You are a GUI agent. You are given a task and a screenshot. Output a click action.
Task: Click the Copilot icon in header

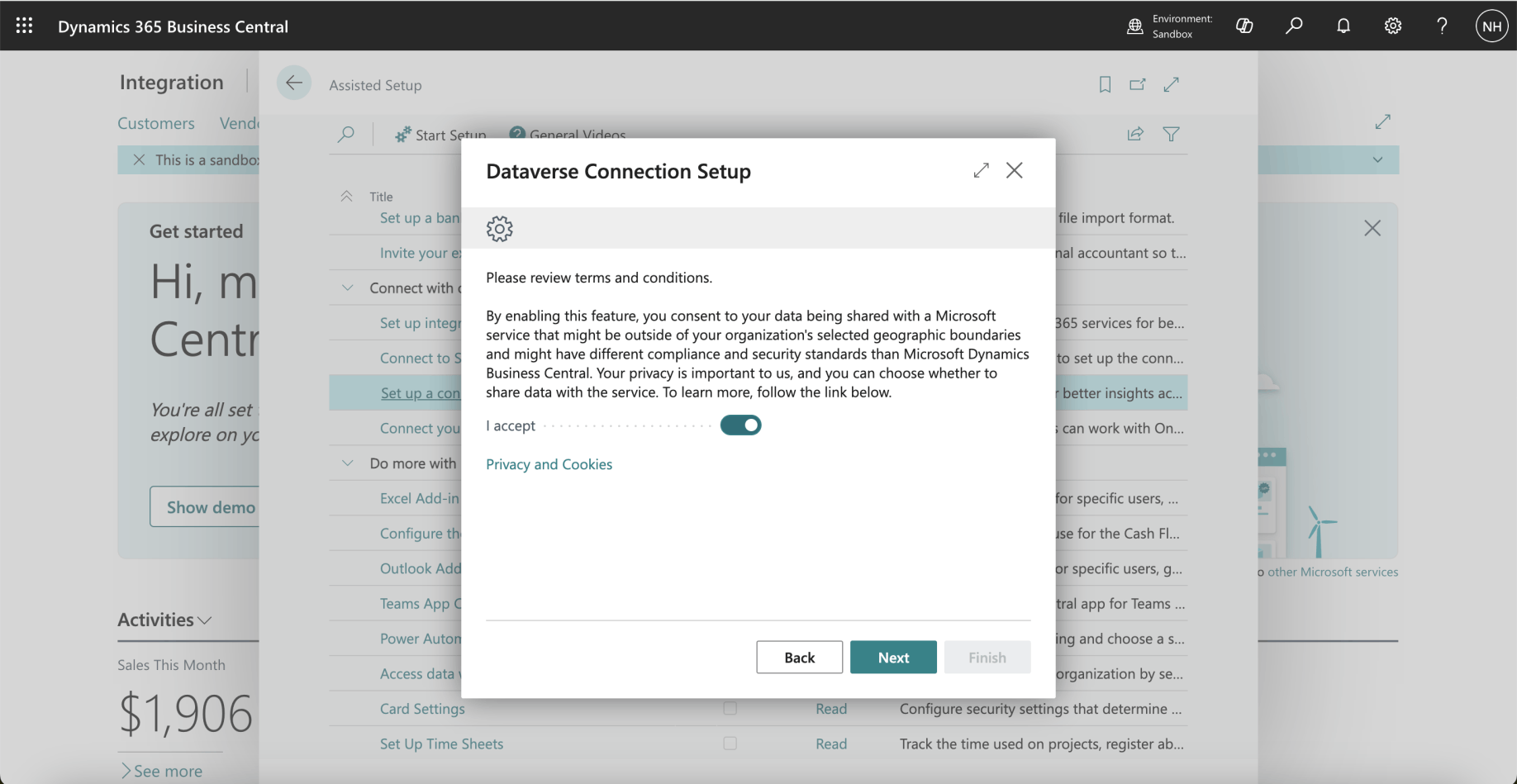pos(1244,26)
